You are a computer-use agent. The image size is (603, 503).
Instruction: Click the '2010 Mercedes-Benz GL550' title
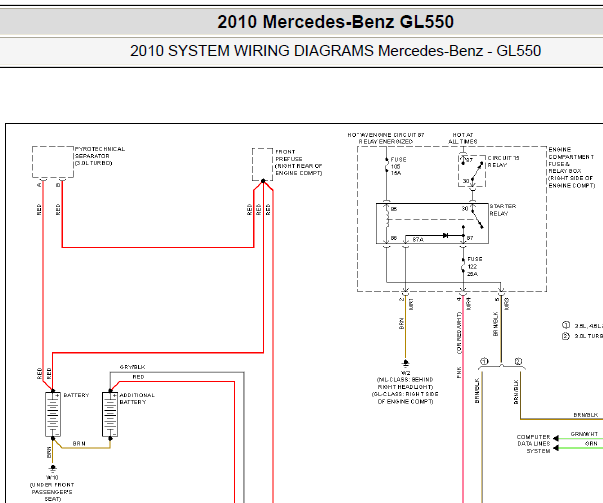click(x=335, y=22)
